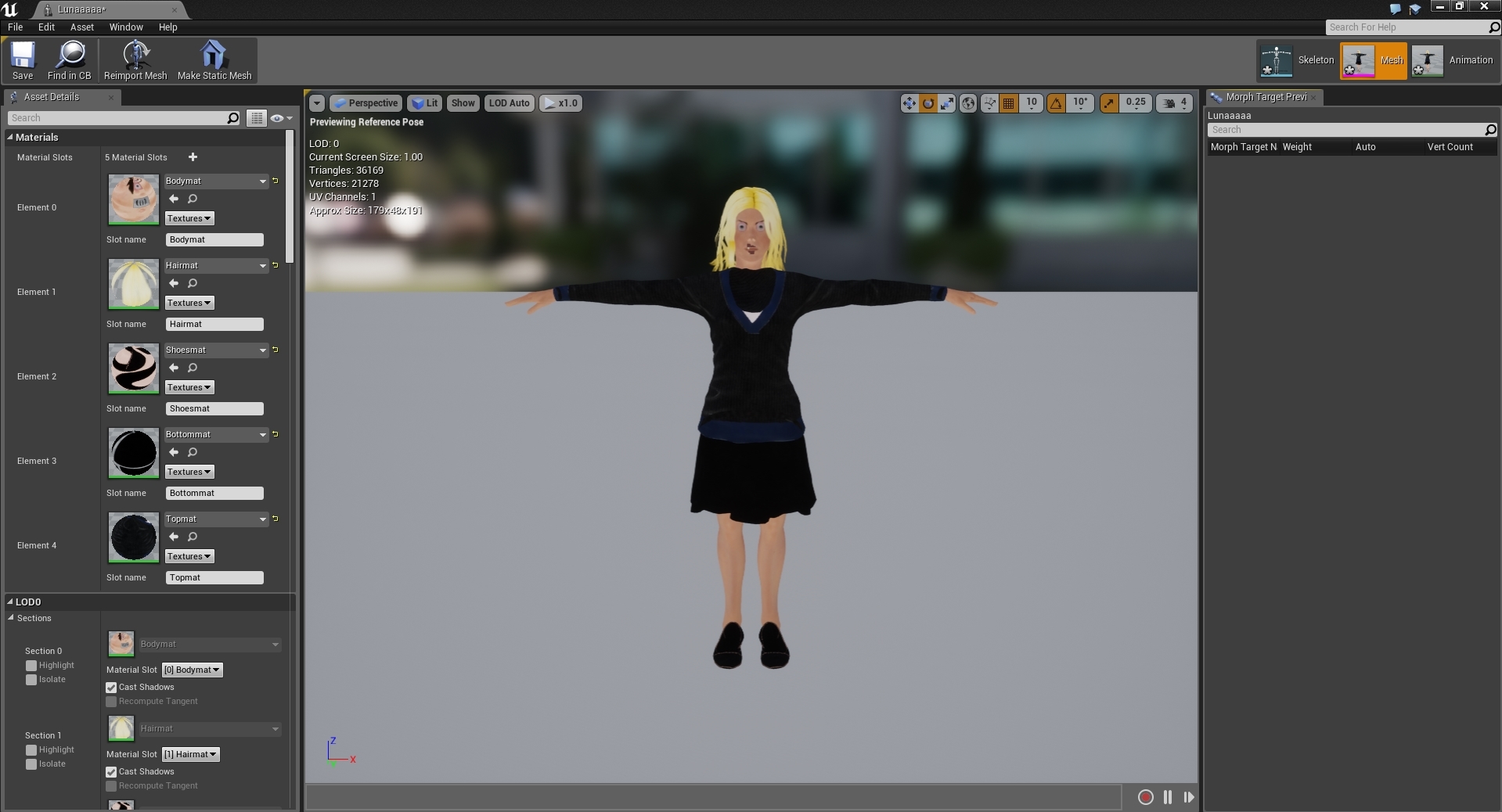Viewport: 1502px width, 812px height.
Task: Switch to Animation editor mode
Action: tap(1454, 60)
